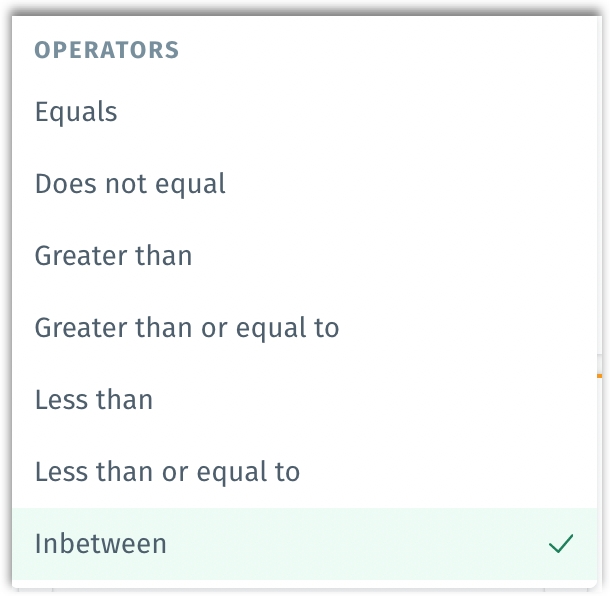Screen dimensions: 610x596
Task: Click the green checkmark beside Inbetween
Action: (x=561, y=544)
